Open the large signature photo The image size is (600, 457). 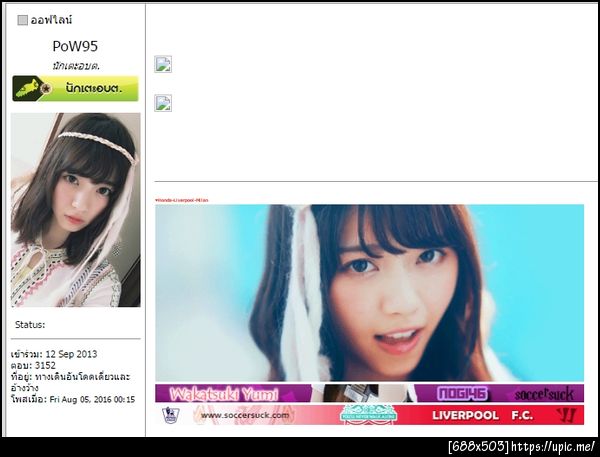click(369, 293)
